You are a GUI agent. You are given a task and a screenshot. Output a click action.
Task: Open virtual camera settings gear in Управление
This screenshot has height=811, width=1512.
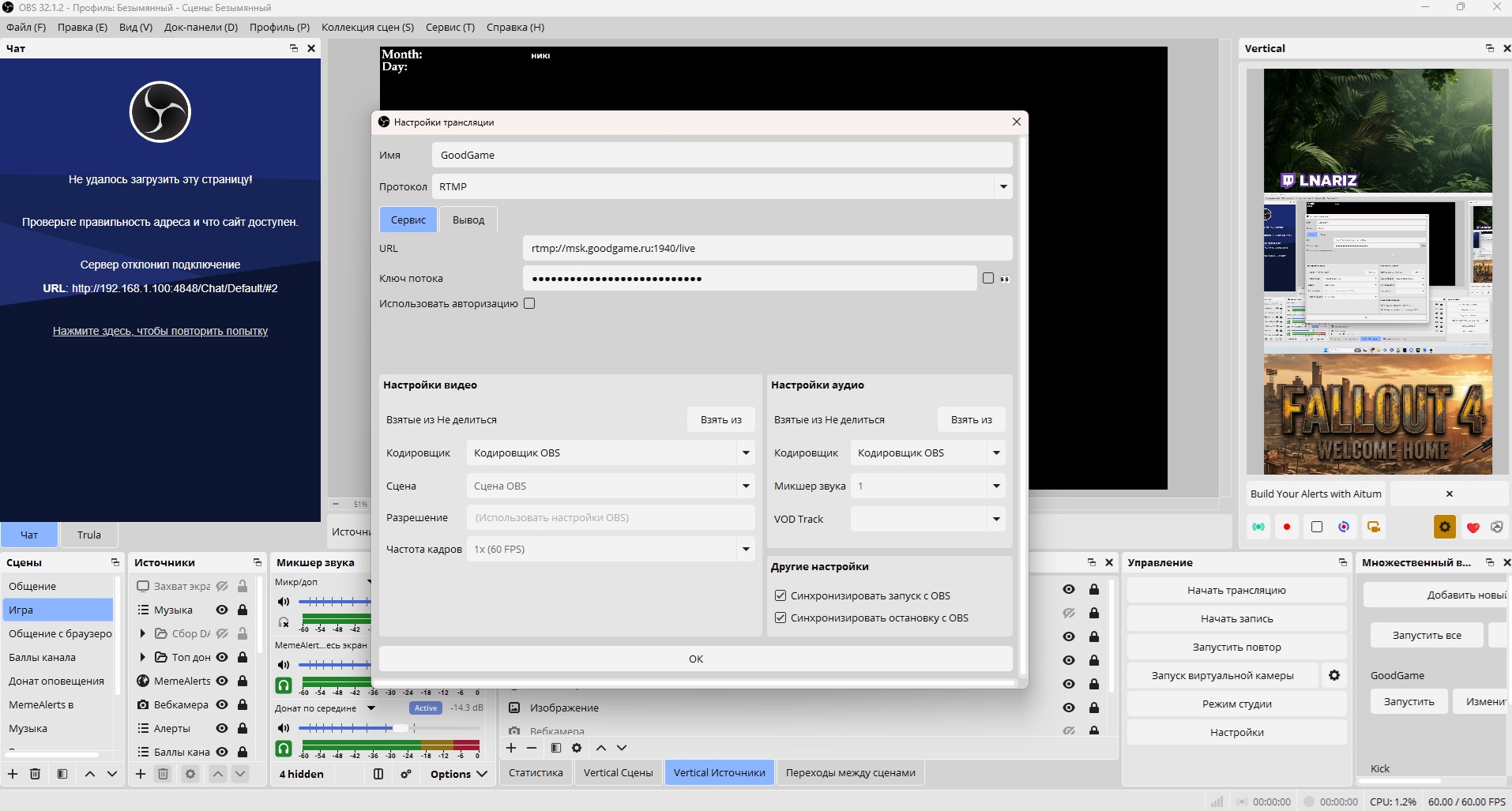[x=1334, y=675]
